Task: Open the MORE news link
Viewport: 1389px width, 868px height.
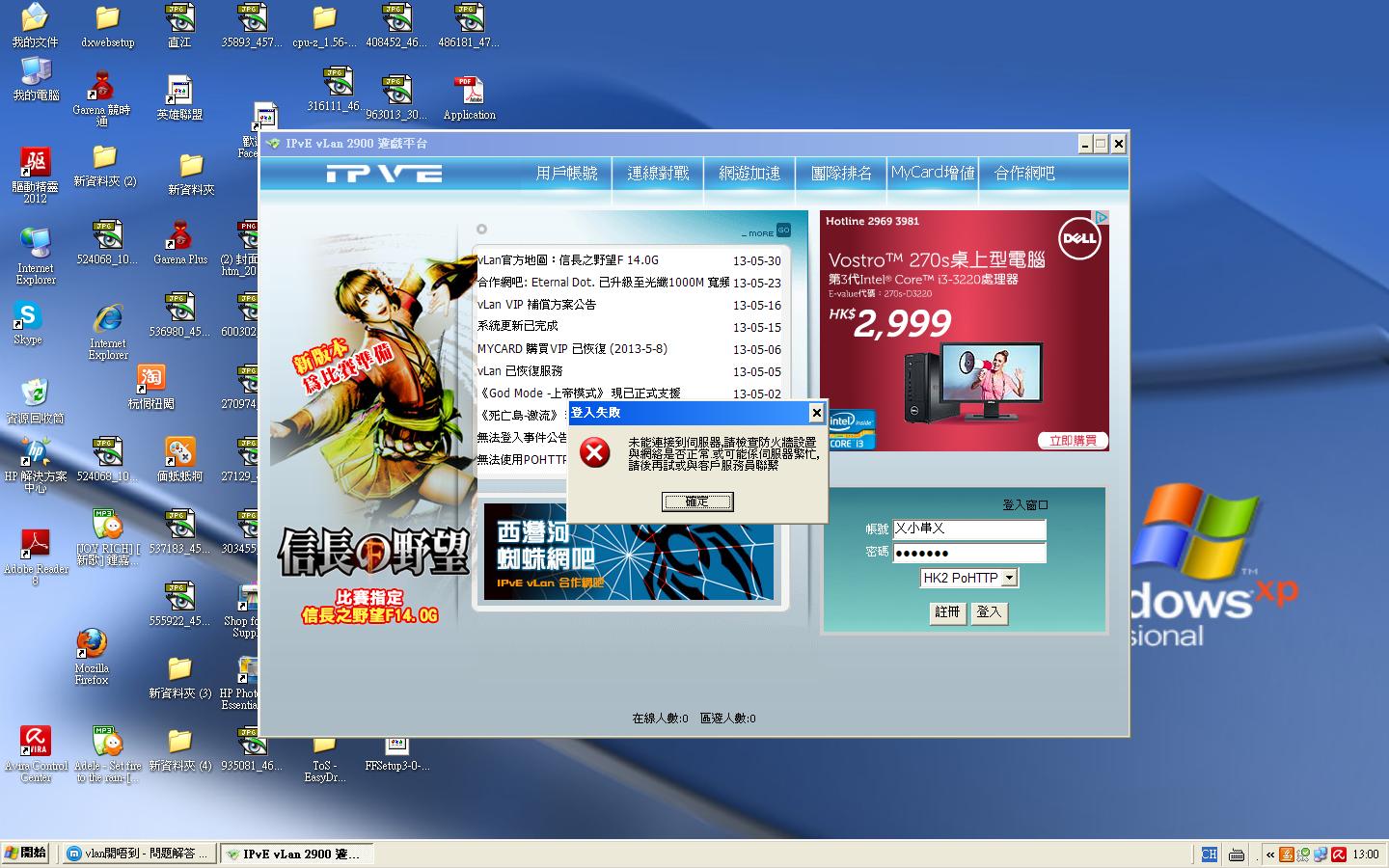Action: (765, 232)
